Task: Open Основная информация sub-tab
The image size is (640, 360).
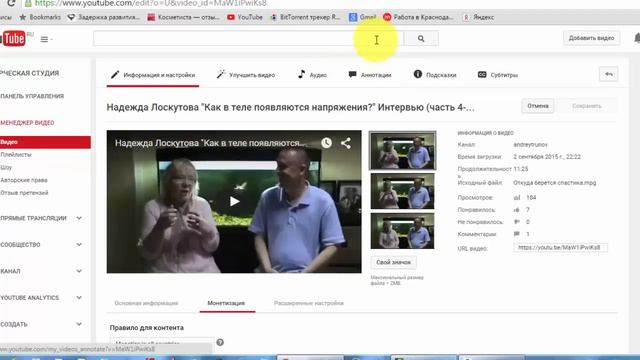Action: (146, 303)
